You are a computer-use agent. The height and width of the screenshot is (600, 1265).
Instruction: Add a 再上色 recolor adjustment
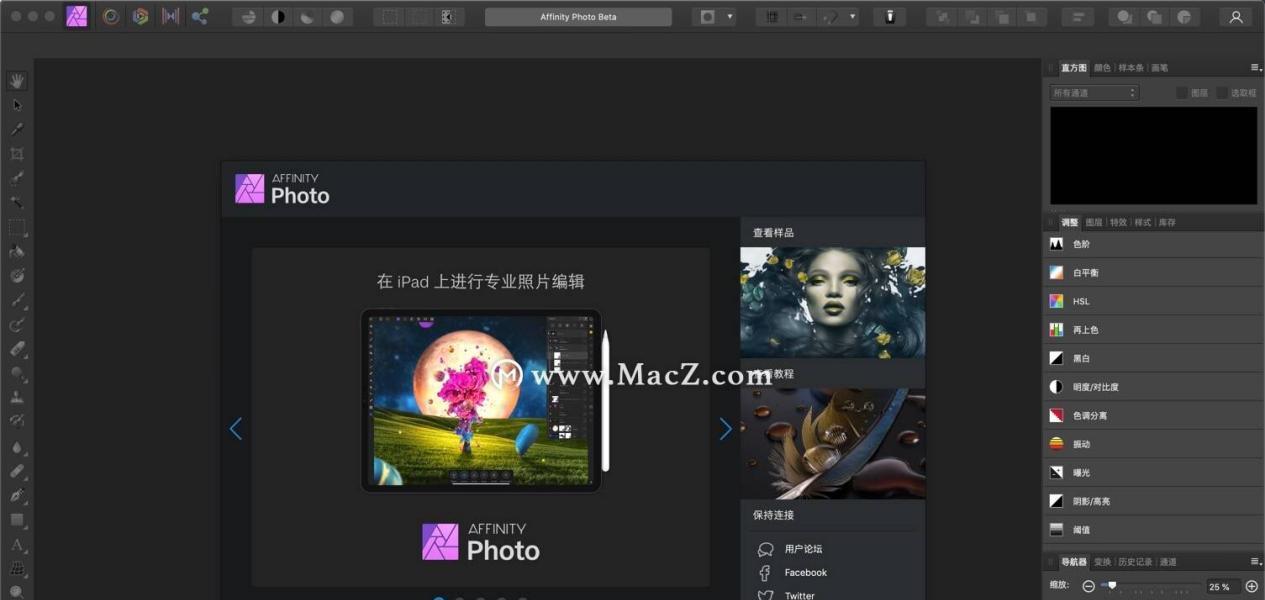[1153, 329]
